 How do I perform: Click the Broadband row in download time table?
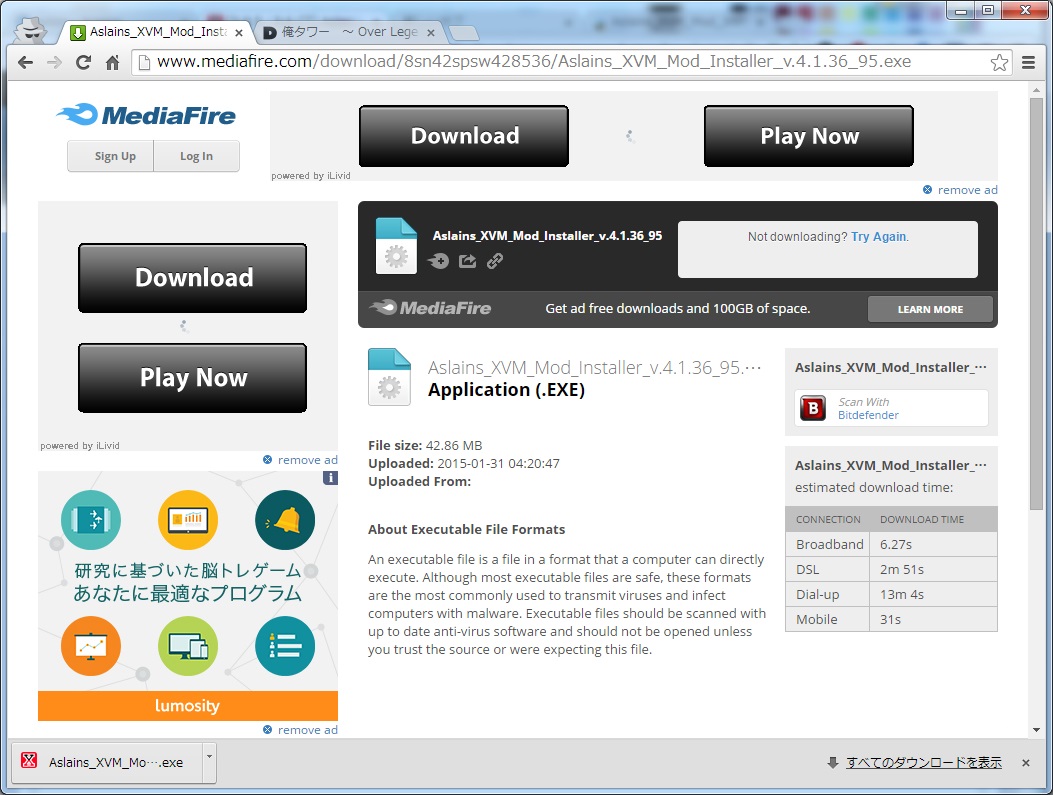(x=891, y=545)
